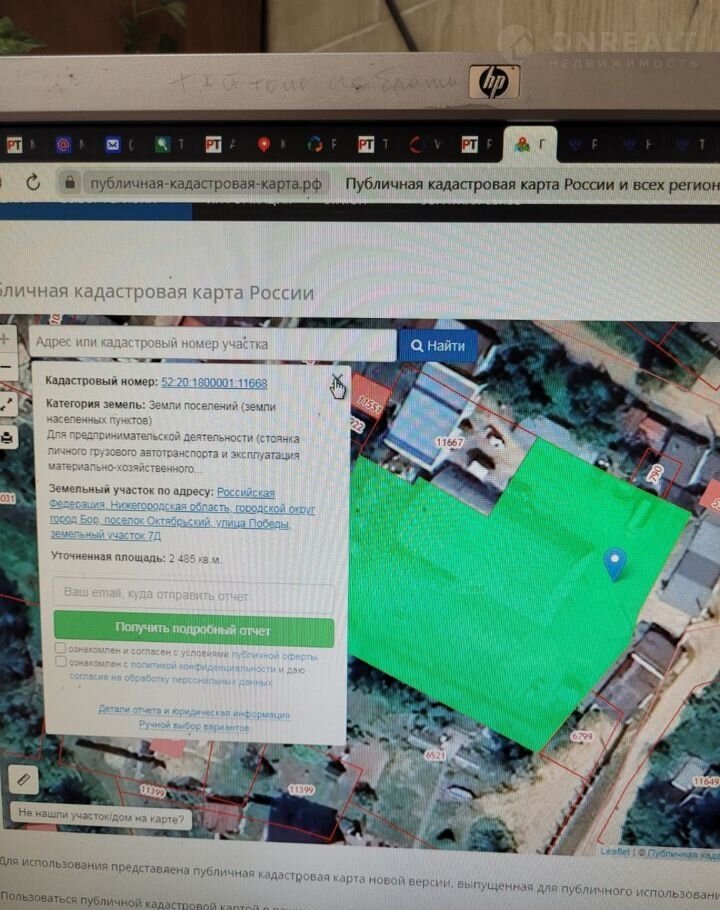Select the ruler measurement tool
Viewport: 720px width, 910px height.
click(x=23, y=778)
